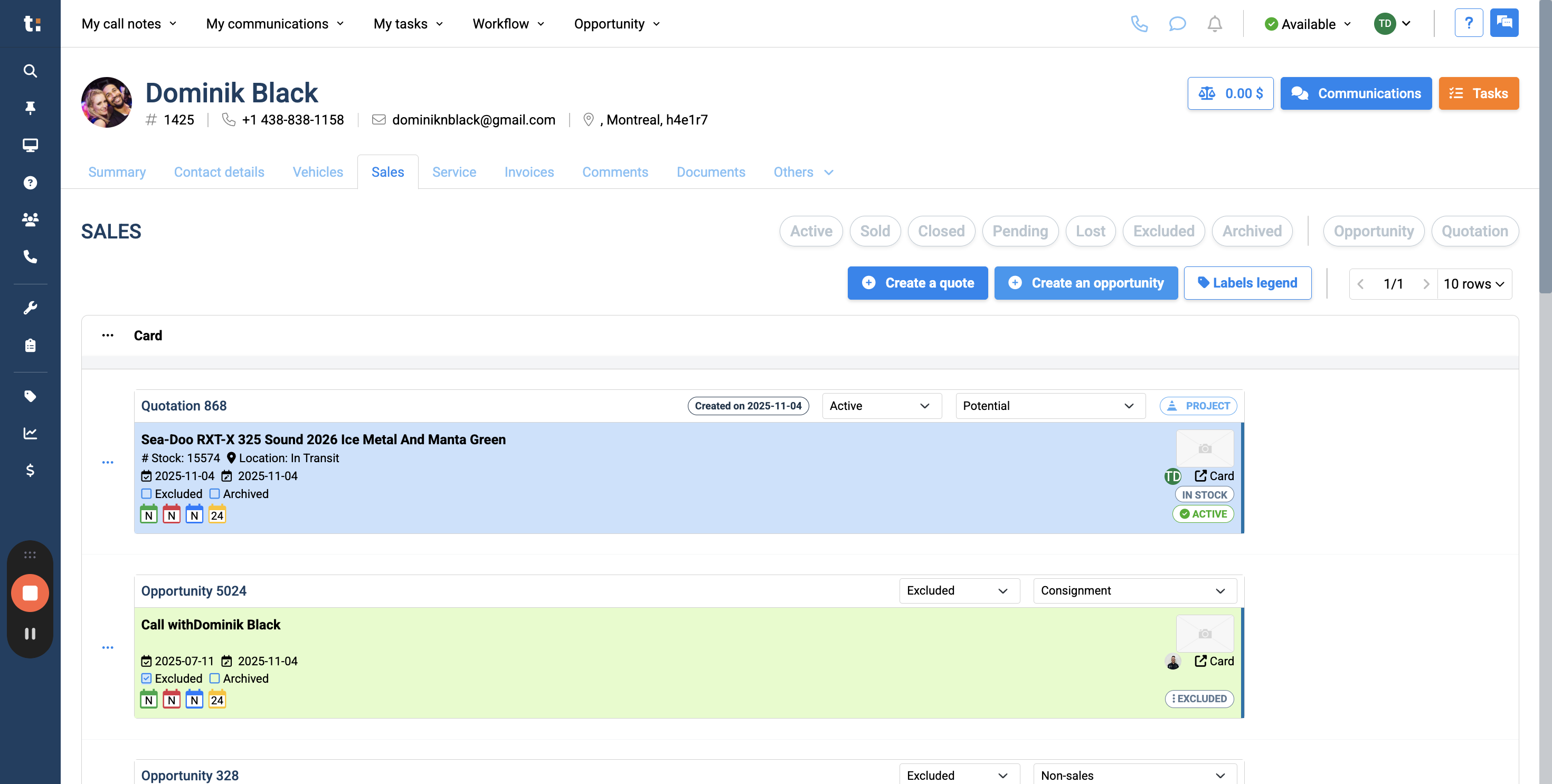Open the chat bubble icon in header

tap(1177, 24)
